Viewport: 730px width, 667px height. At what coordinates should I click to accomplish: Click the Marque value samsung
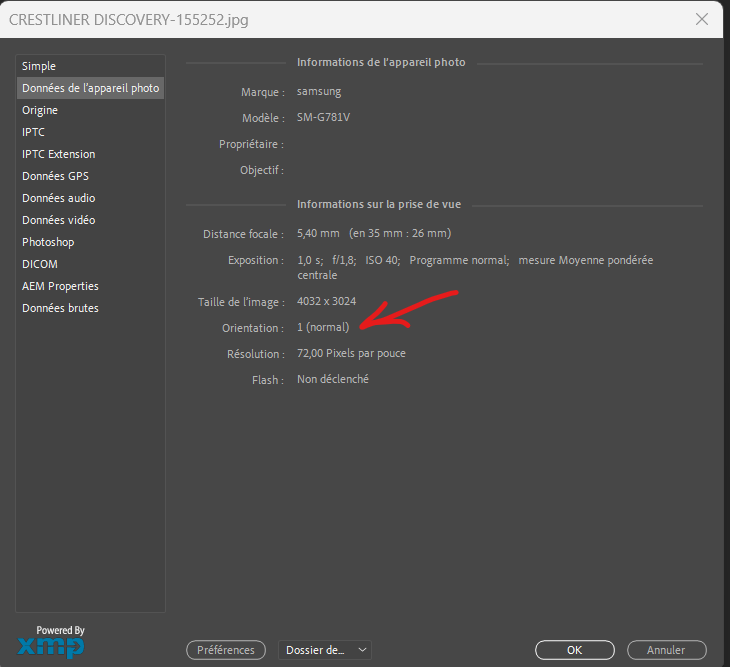[x=319, y=91]
